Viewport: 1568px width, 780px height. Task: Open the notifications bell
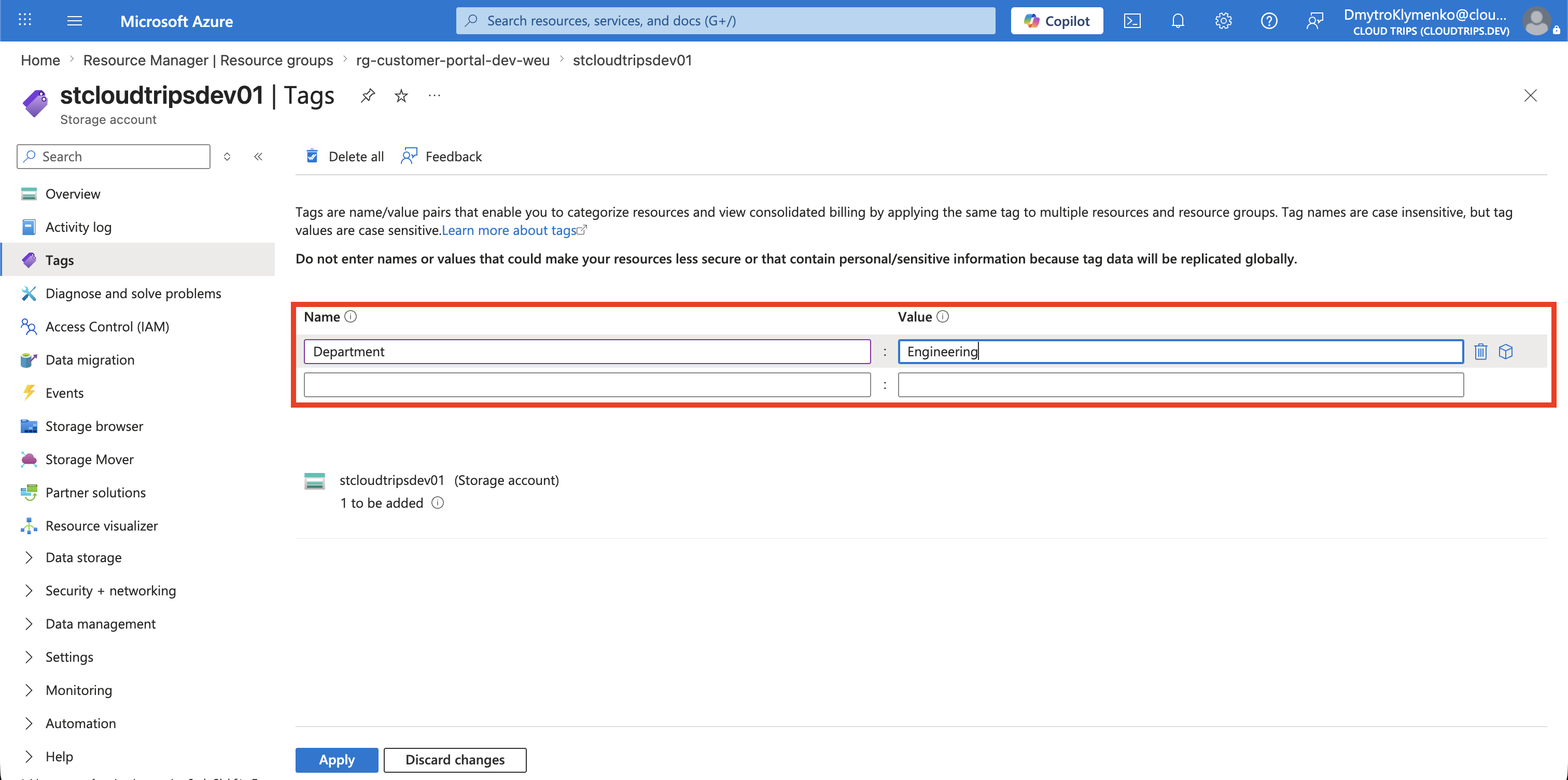tap(1178, 21)
